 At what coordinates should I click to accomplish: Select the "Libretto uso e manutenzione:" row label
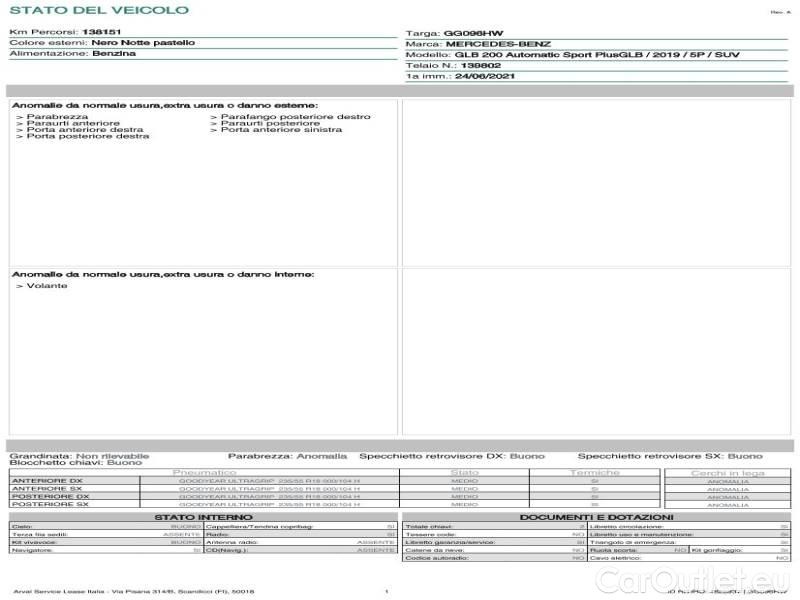coord(641,535)
